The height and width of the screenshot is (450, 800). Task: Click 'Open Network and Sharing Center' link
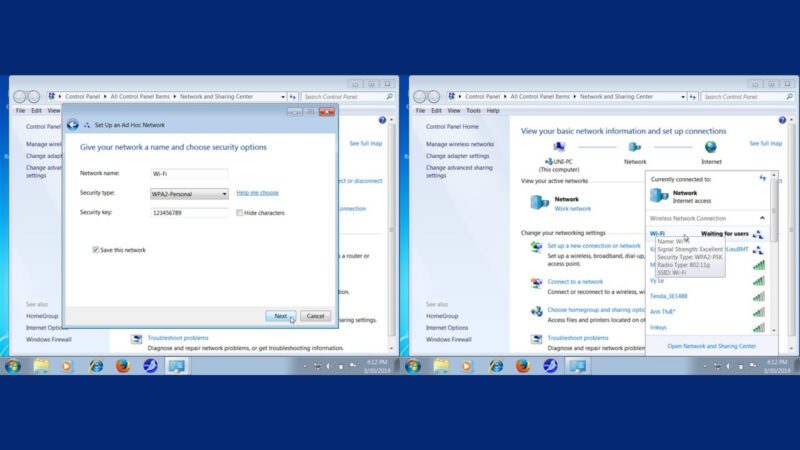pyautogui.click(x=711, y=346)
